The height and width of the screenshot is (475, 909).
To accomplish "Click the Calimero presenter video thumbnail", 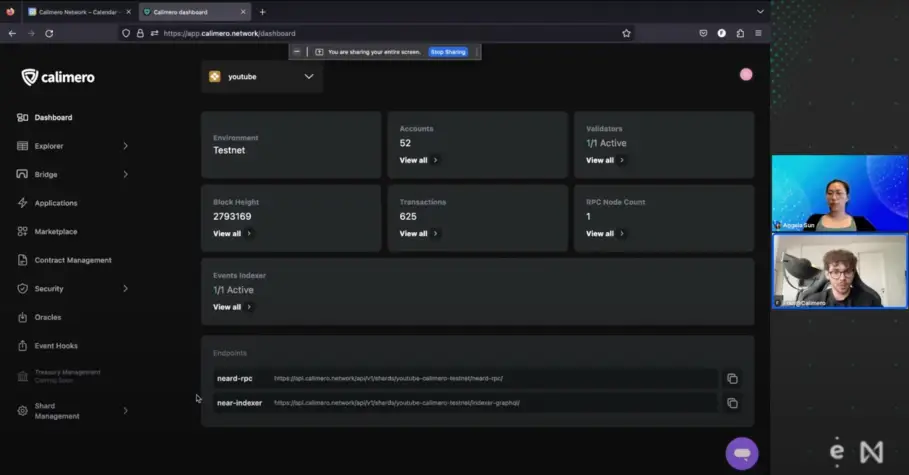I will pyautogui.click(x=839, y=271).
